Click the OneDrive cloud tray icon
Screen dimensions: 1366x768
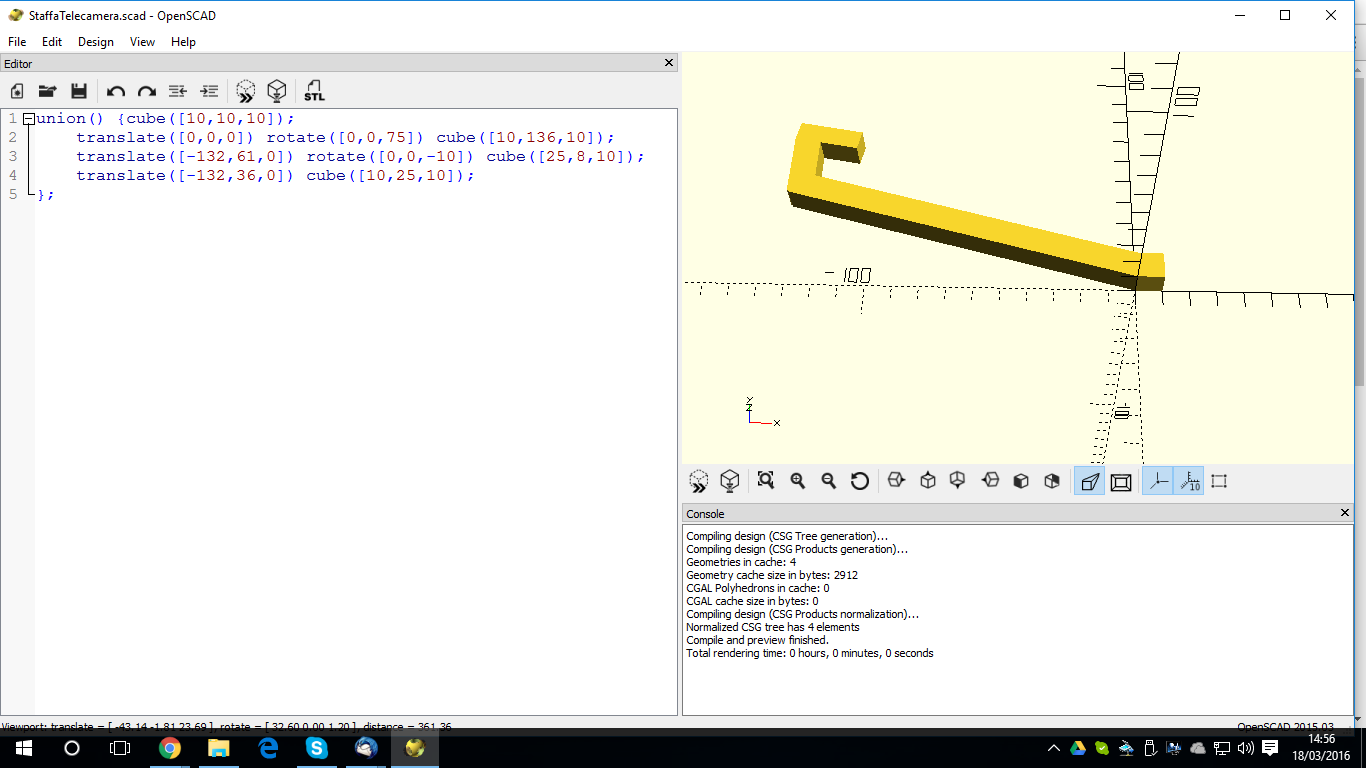click(1198, 748)
